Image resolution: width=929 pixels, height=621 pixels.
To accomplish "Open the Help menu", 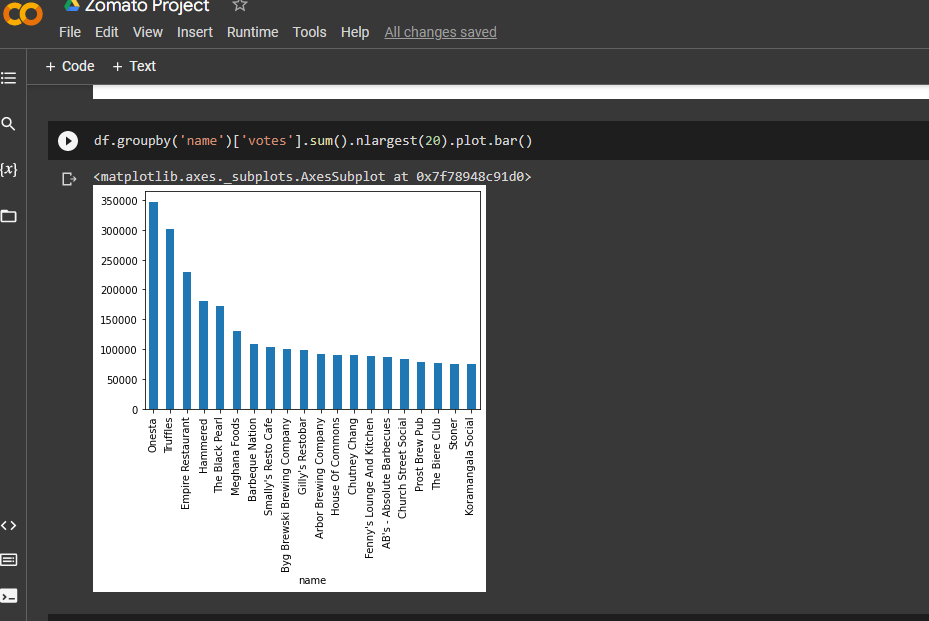I will click(355, 32).
